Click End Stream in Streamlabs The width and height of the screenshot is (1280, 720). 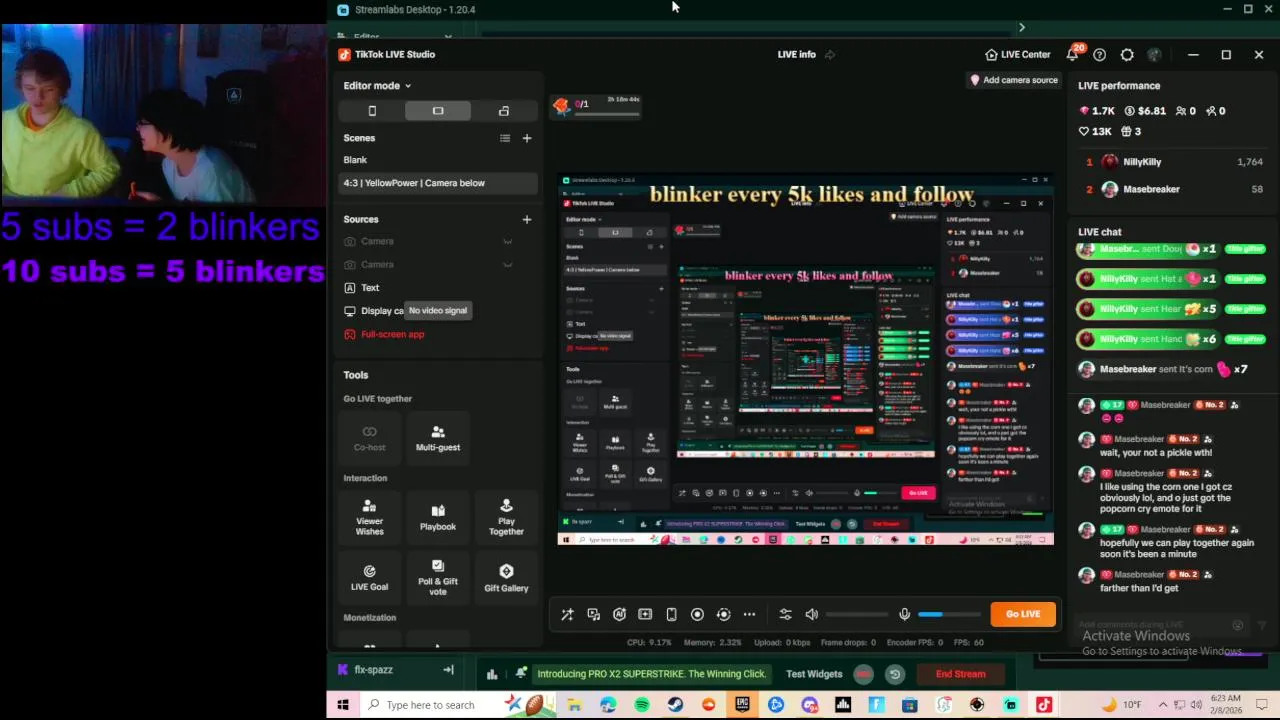960,674
